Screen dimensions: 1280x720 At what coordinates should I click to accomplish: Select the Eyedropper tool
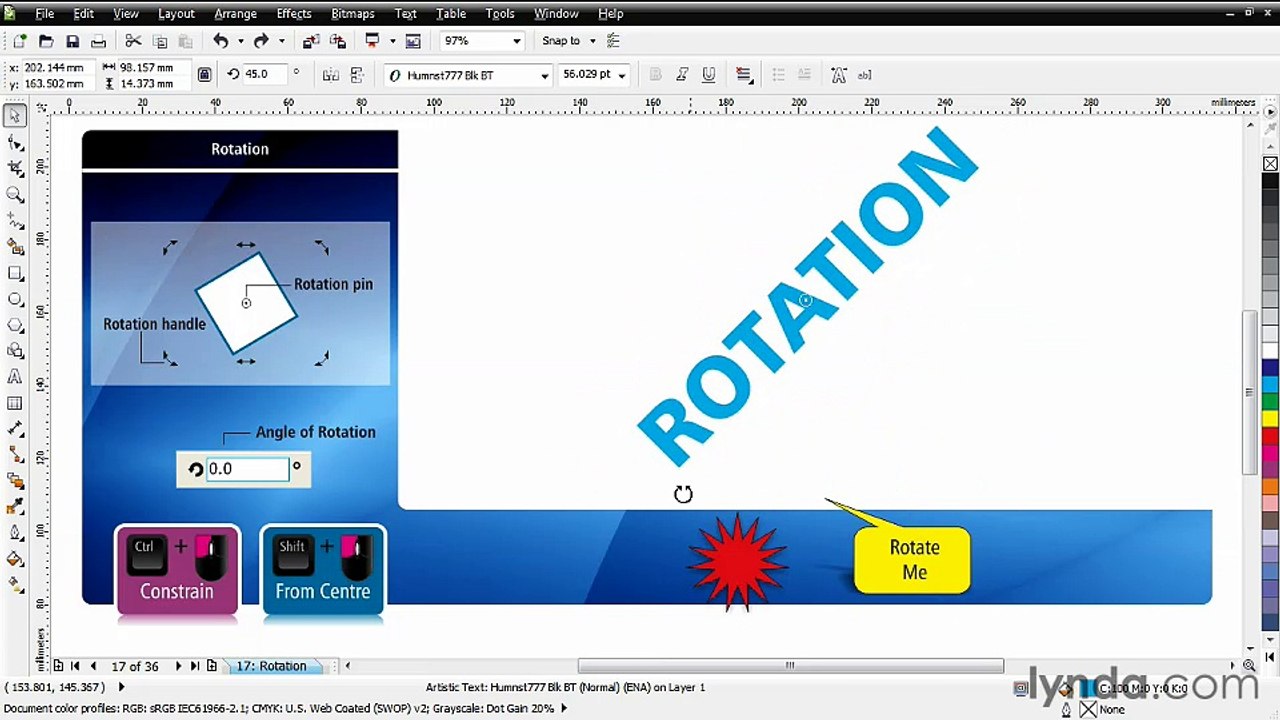15,507
